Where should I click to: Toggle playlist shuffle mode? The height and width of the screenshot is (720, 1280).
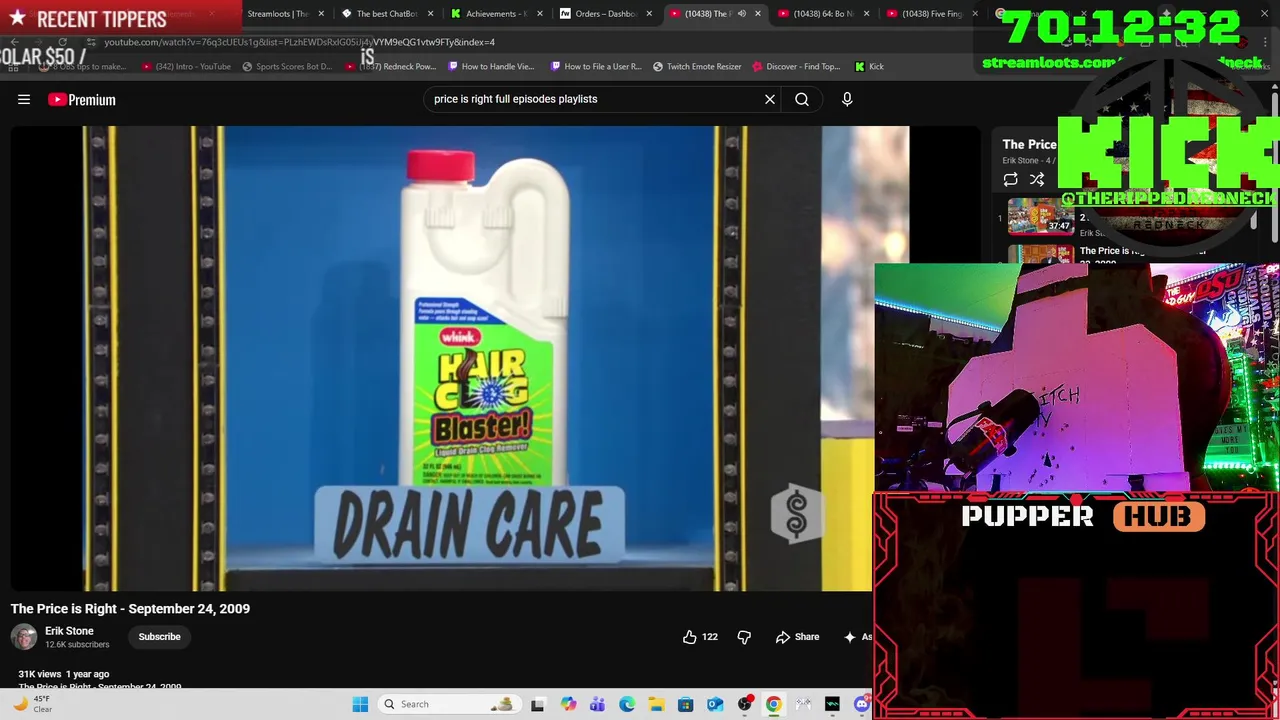tap(1037, 180)
